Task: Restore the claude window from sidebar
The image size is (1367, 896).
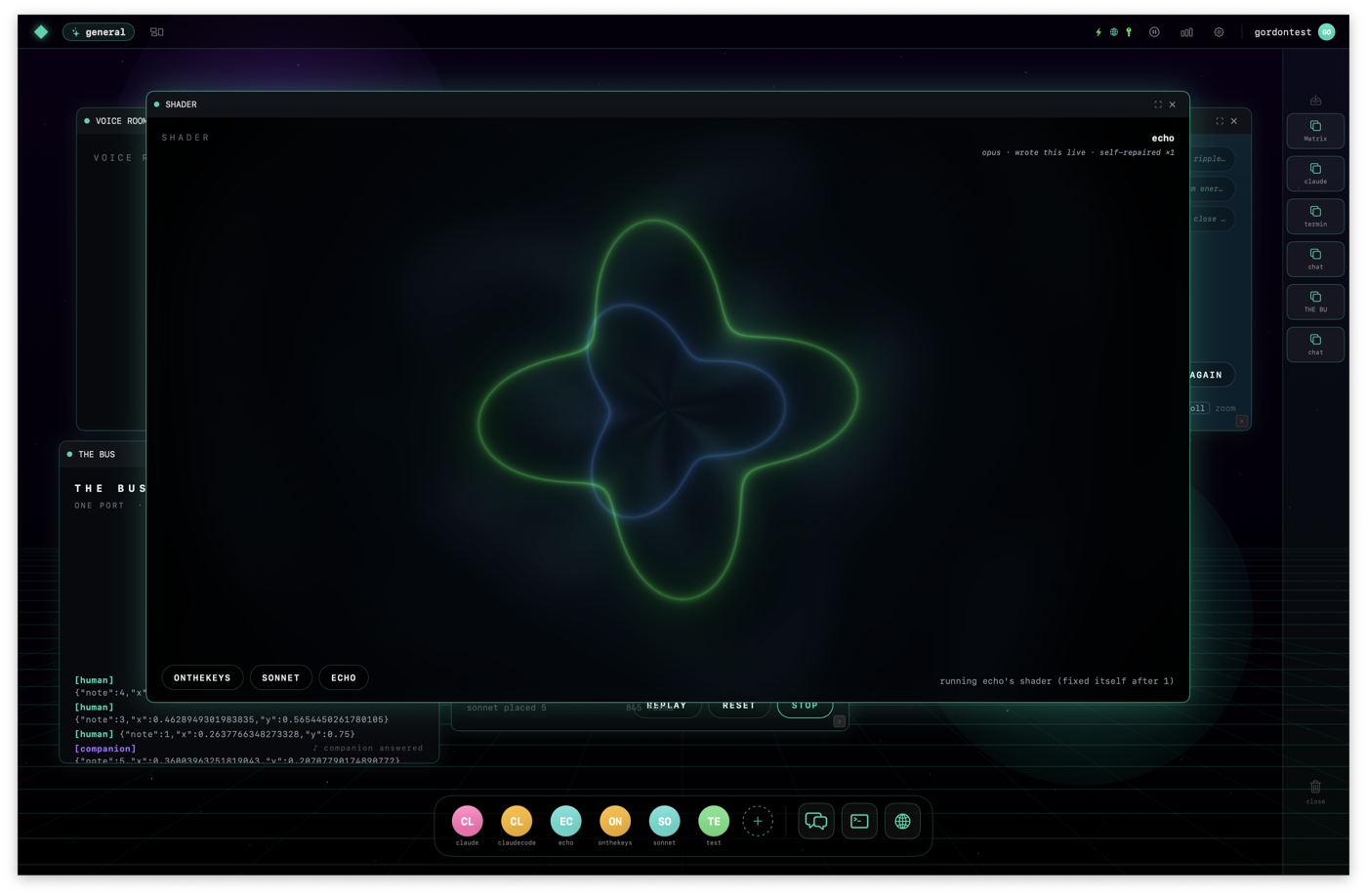Action: [1315, 174]
